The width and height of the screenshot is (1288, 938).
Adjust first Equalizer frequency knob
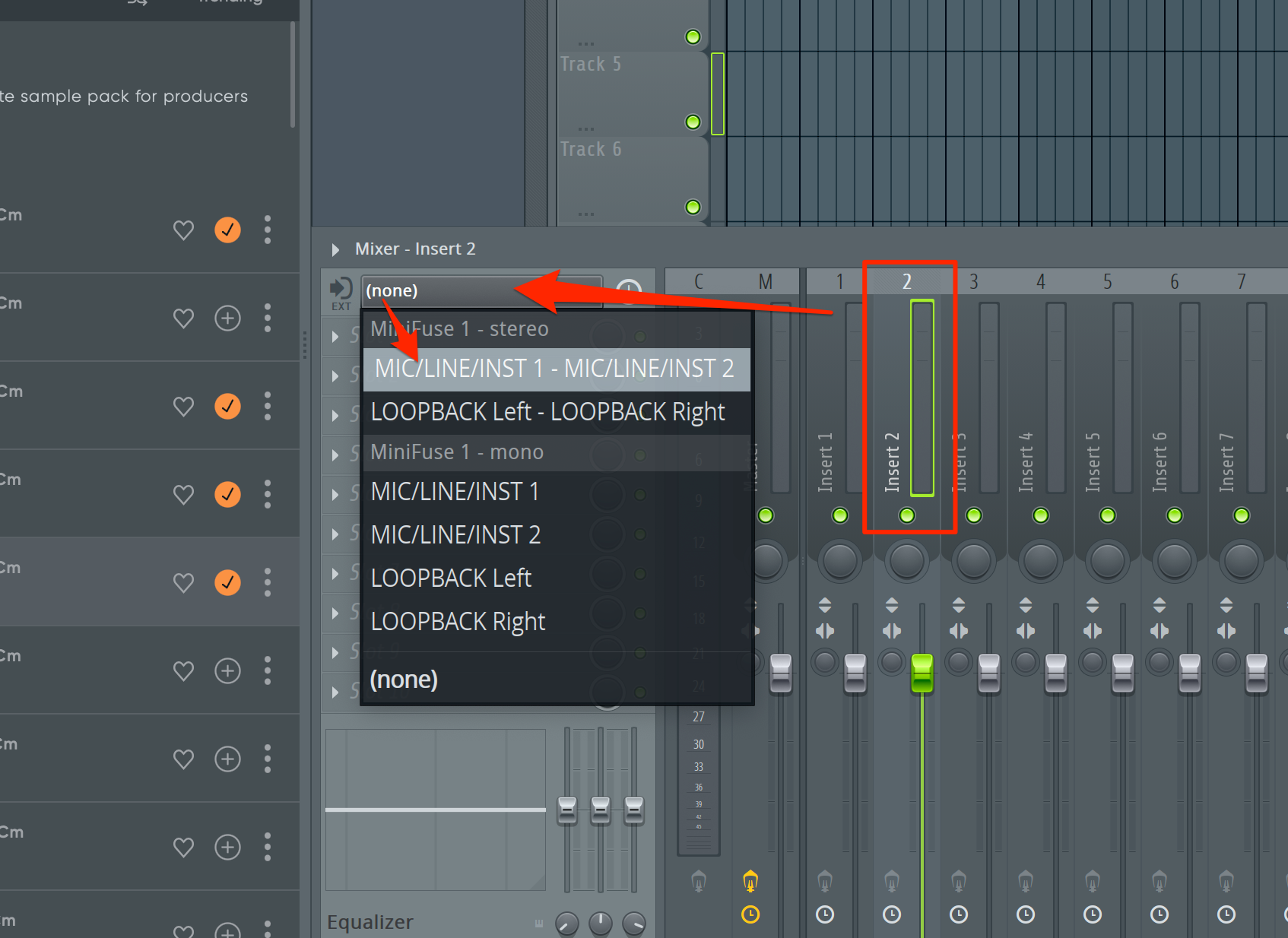tap(567, 924)
